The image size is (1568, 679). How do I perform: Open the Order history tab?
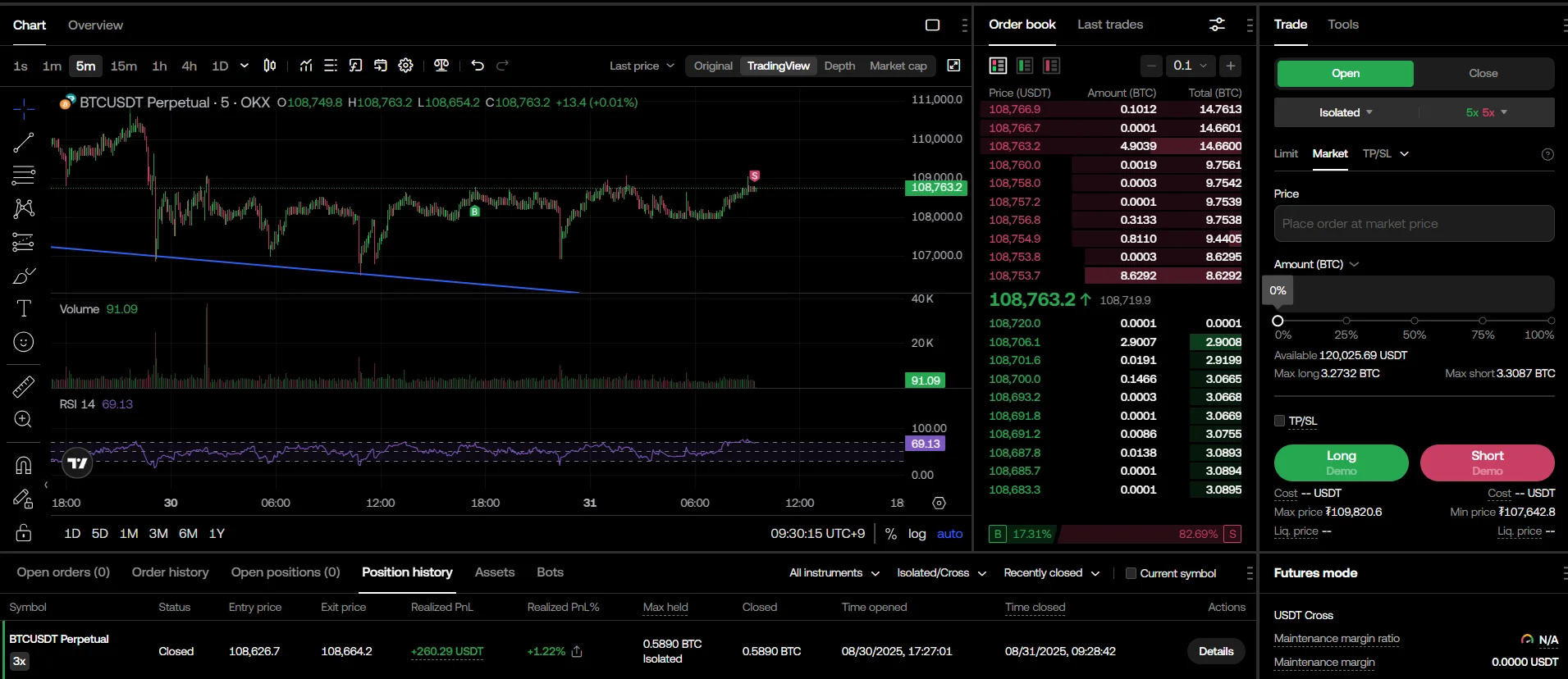(170, 572)
